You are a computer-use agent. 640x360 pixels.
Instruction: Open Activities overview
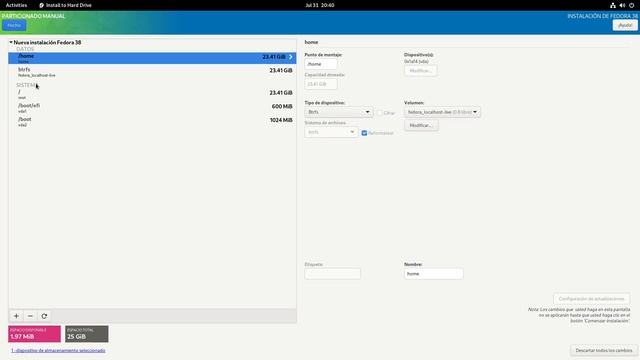16,5
